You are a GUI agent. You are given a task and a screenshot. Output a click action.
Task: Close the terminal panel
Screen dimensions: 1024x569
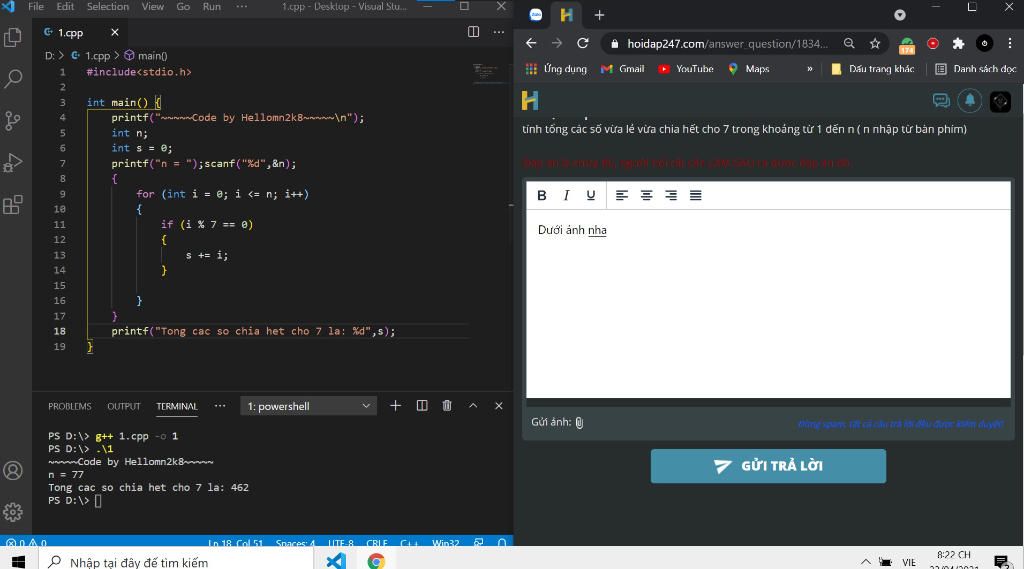(x=498, y=406)
